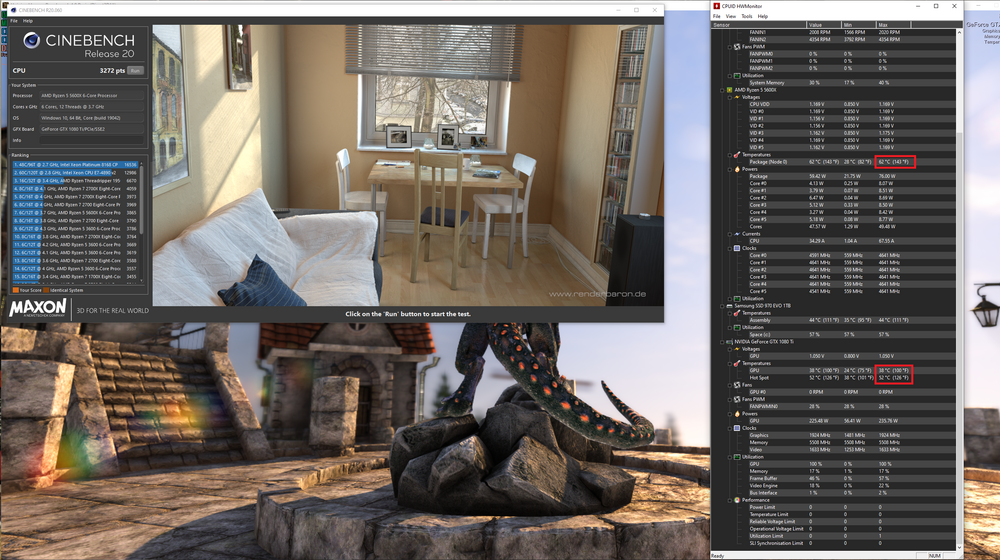Click the Processor field showing AMD Ryzen 5 5600X
This screenshot has width=1000, height=560.
pos(92,95)
